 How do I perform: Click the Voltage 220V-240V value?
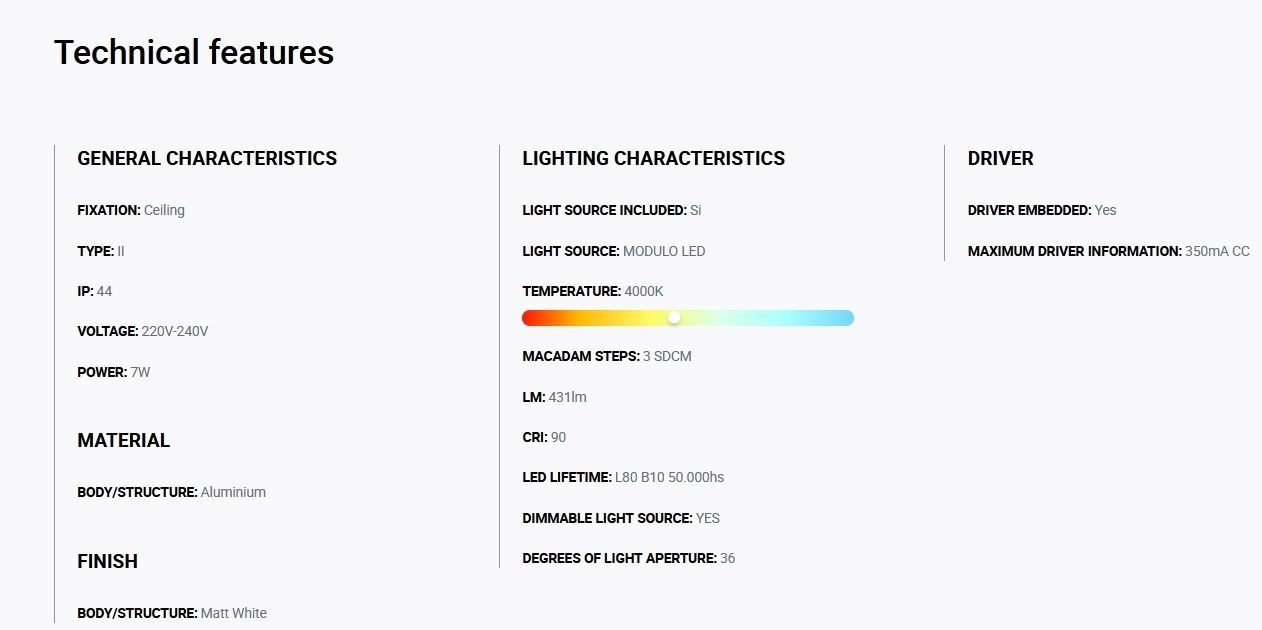175,331
